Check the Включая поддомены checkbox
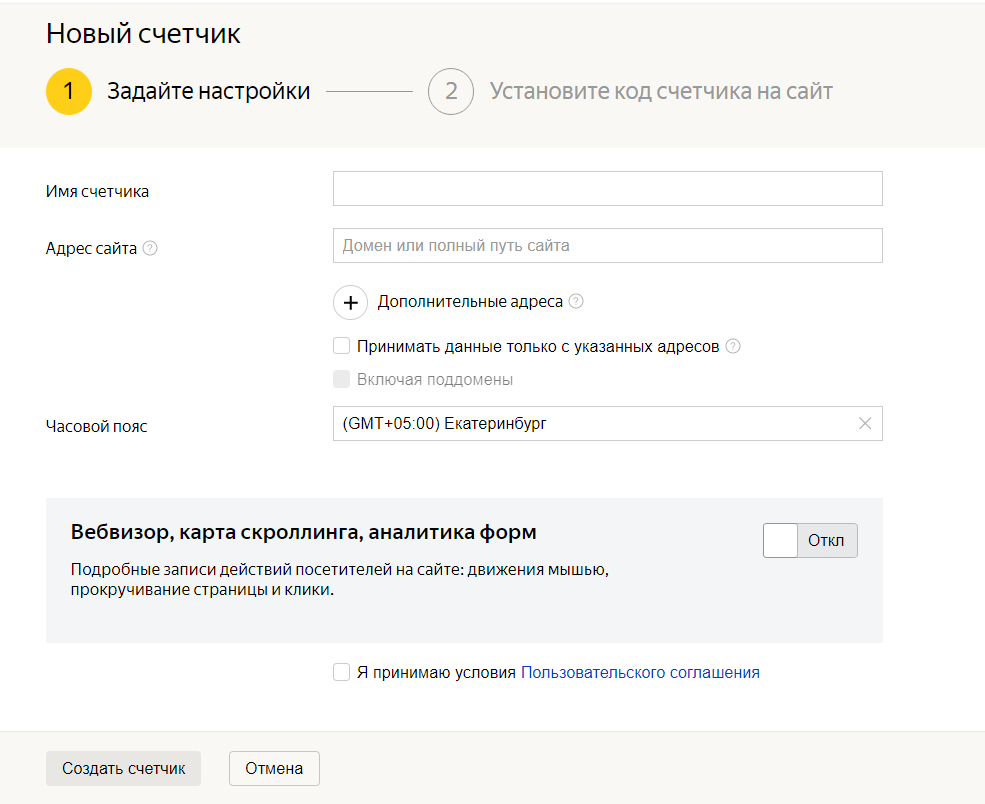 pos(342,380)
